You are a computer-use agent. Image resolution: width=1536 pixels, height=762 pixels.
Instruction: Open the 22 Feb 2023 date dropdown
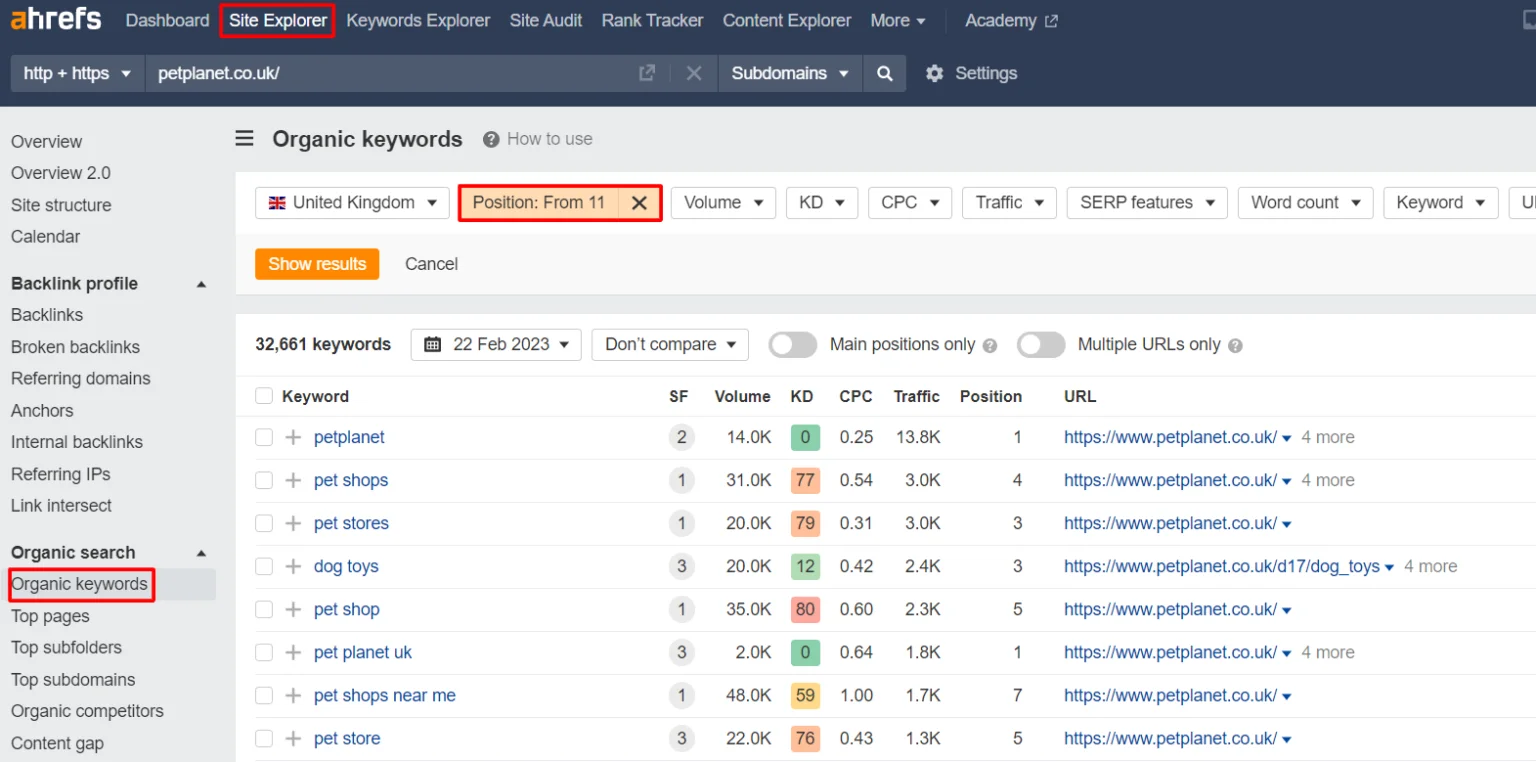point(496,344)
